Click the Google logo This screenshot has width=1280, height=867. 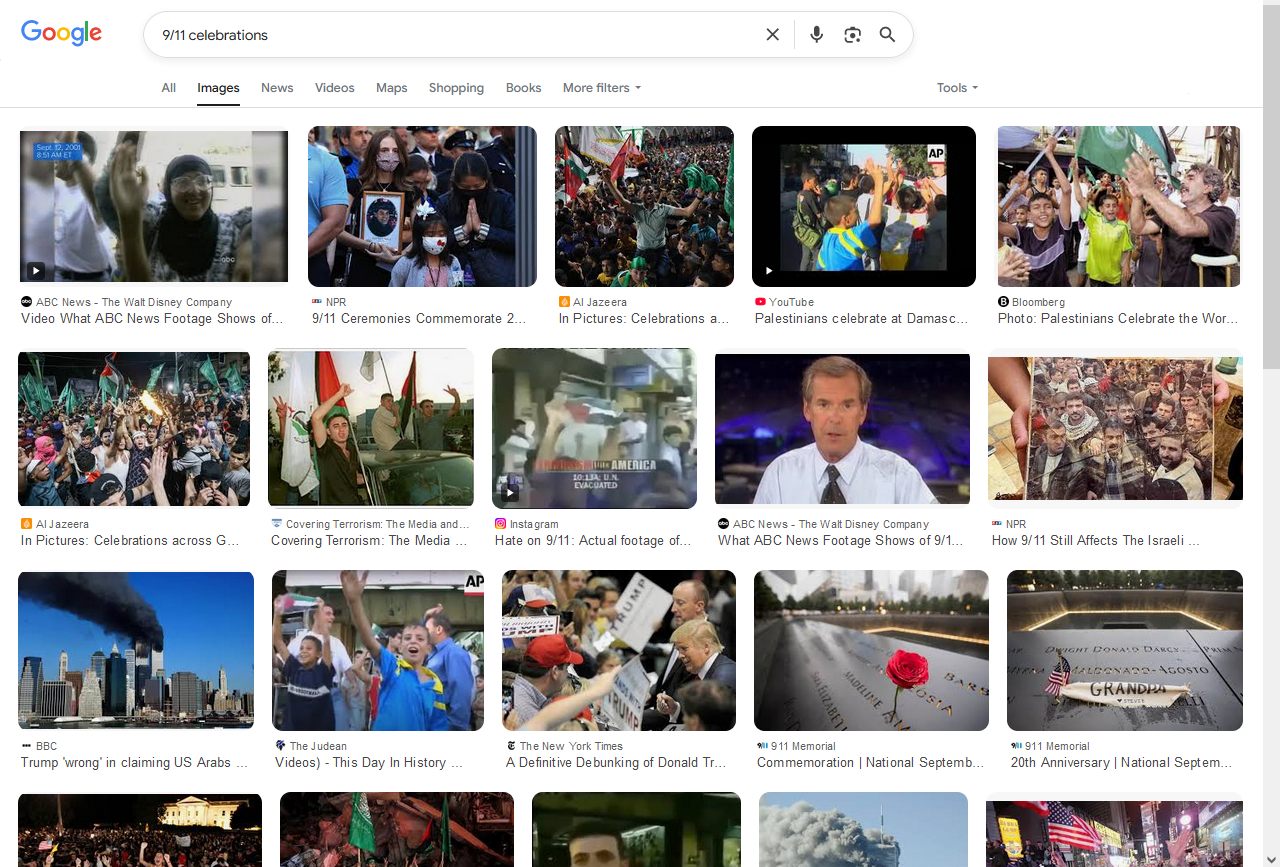pyautogui.click(x=61, y=33)
